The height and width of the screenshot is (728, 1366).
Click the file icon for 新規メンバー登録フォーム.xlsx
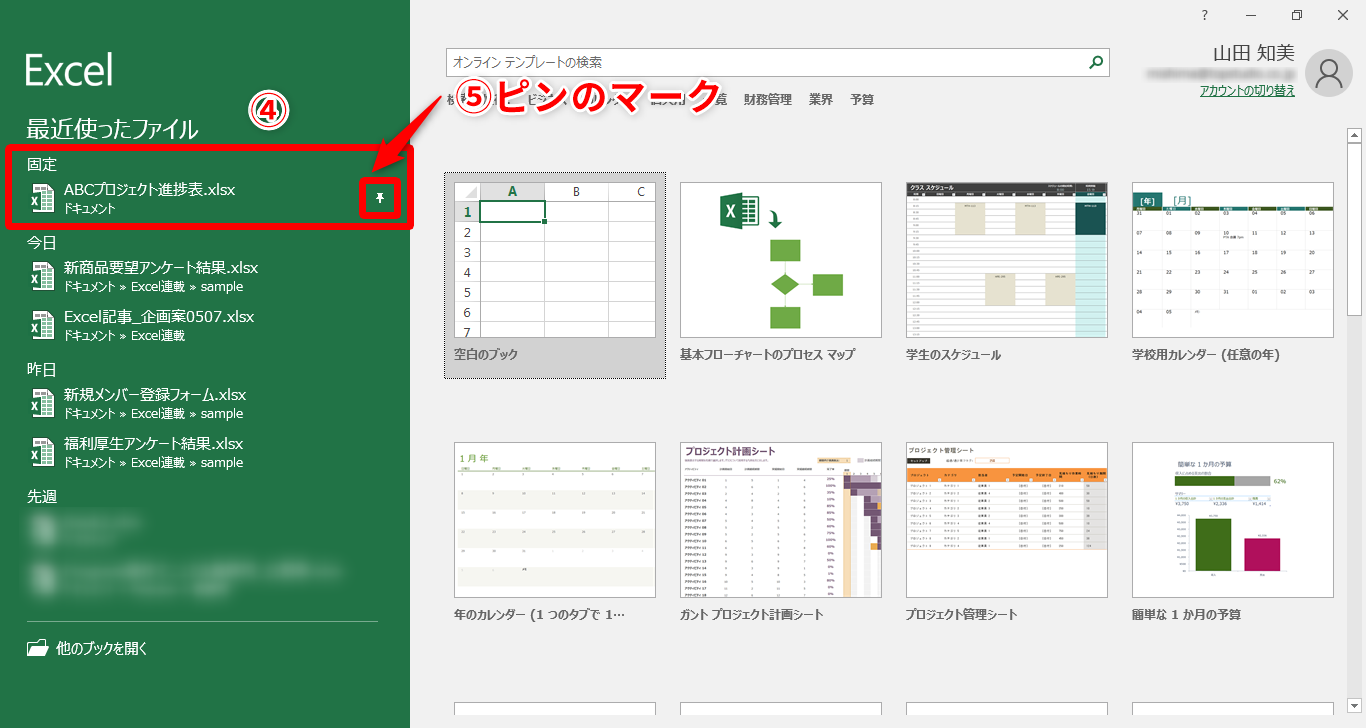(x=42, y=403)
